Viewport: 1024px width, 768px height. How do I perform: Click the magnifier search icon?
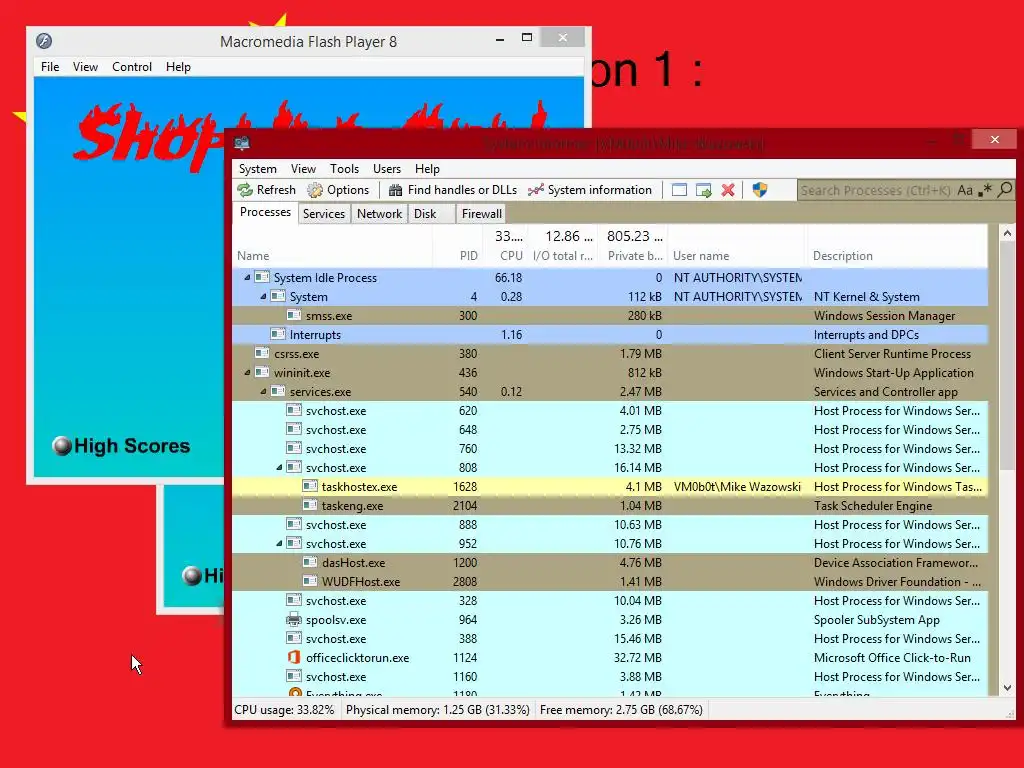(x=1005, y=190)
